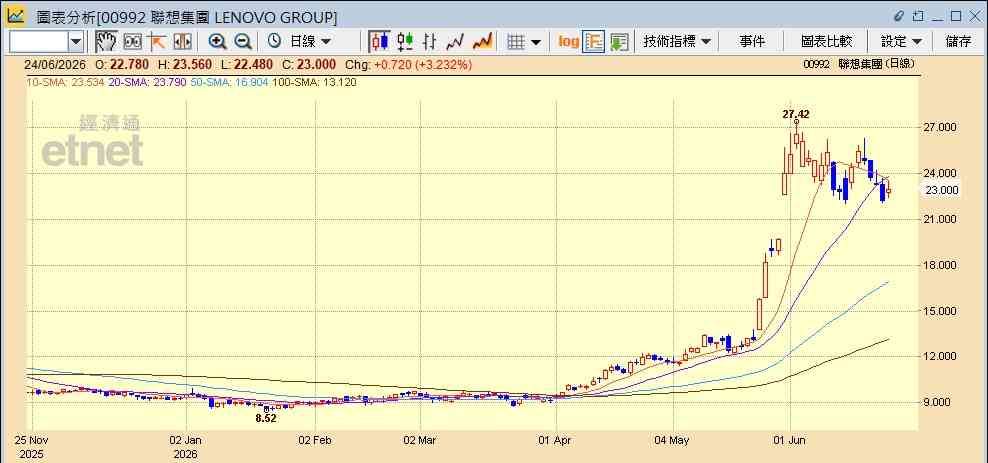
Task: Select the hand pan tool
Action: (106, 42)
